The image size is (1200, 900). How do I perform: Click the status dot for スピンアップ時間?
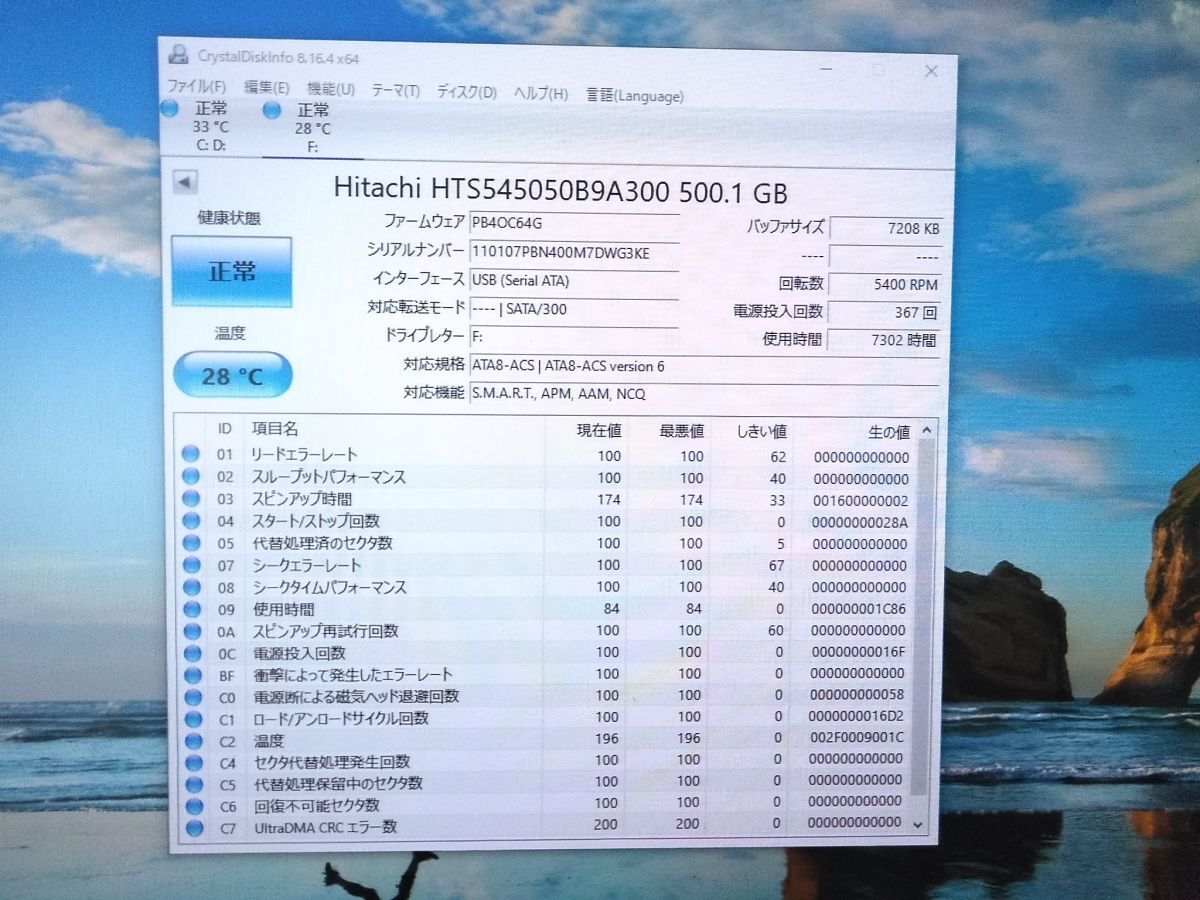tap(191, 499)
